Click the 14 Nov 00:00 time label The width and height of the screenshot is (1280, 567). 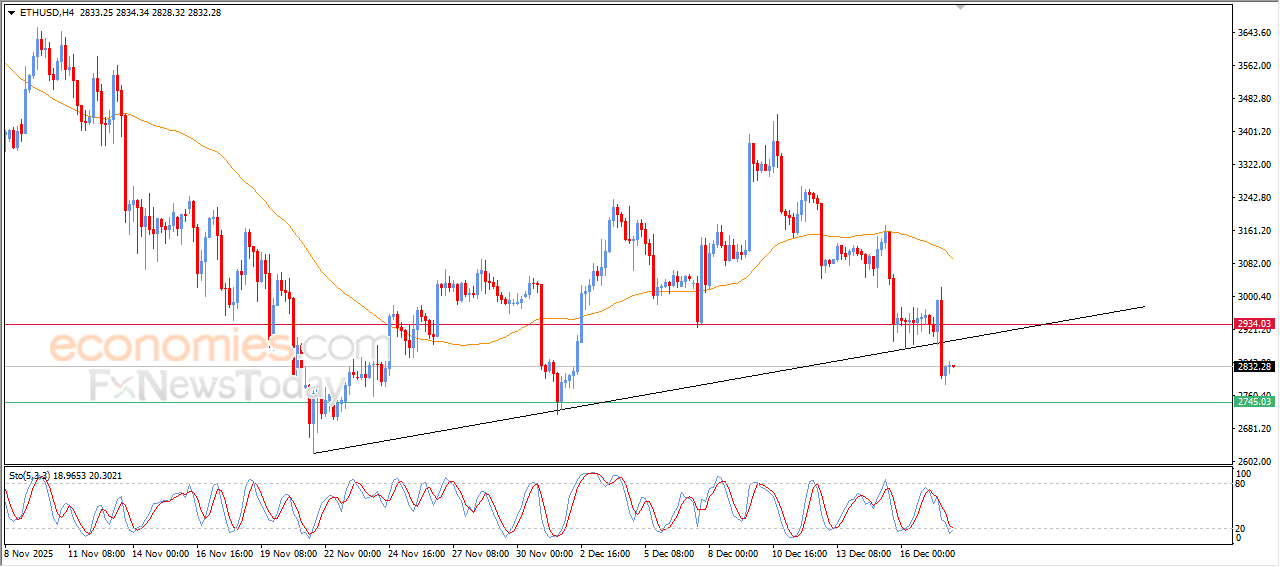pos(159,552)
